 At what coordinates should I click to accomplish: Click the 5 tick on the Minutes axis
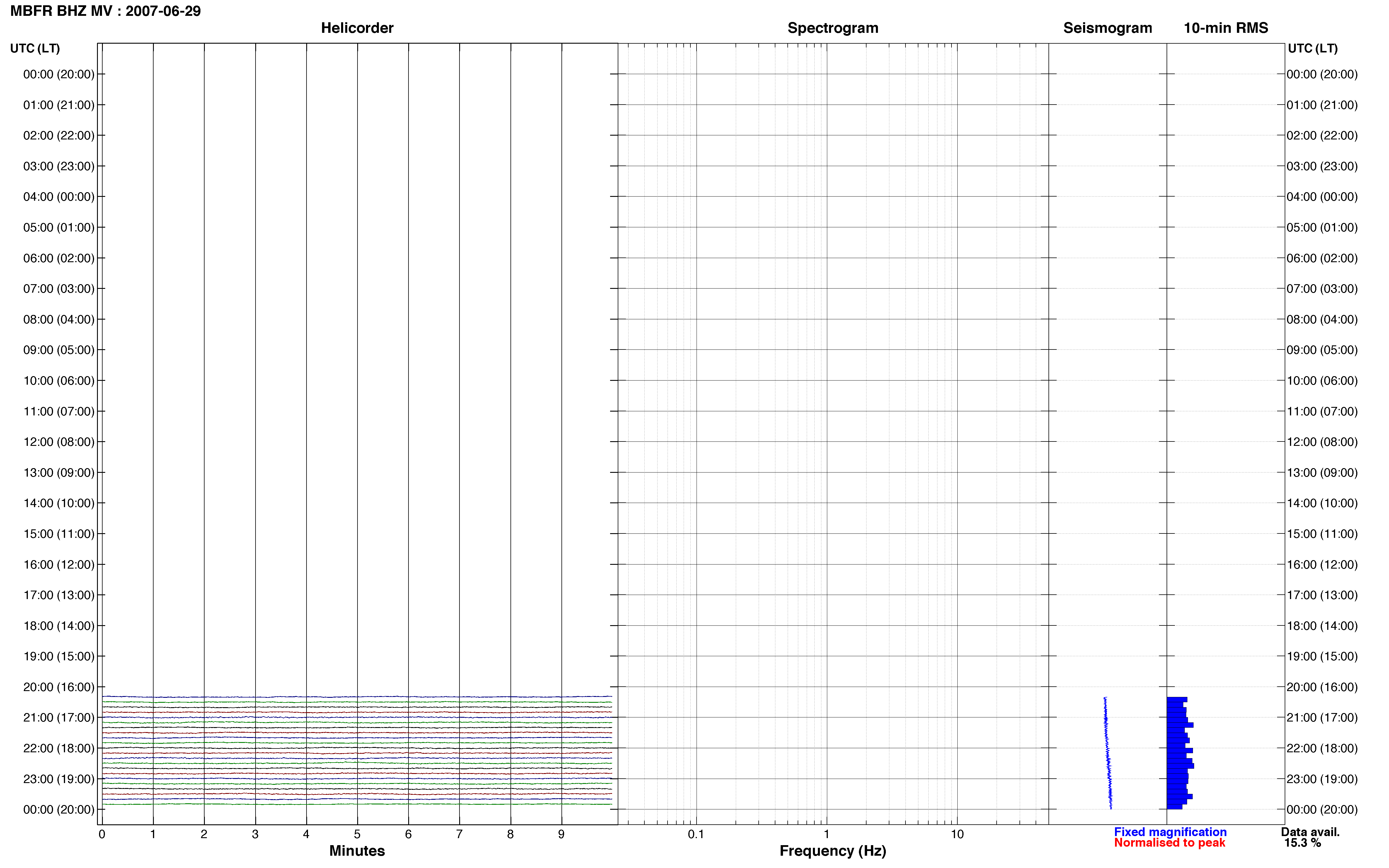pyautogui.click(x=357, y=834)
